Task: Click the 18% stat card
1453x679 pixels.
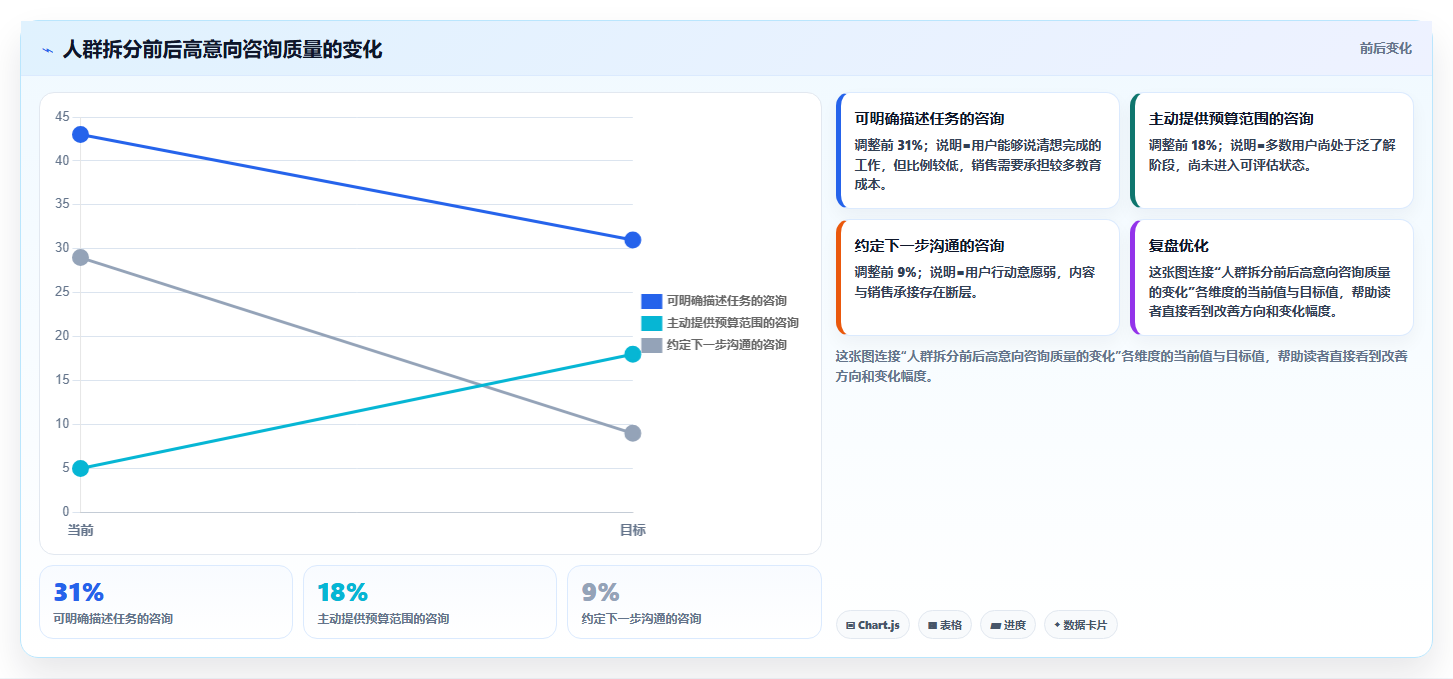Action: (430, 602)
